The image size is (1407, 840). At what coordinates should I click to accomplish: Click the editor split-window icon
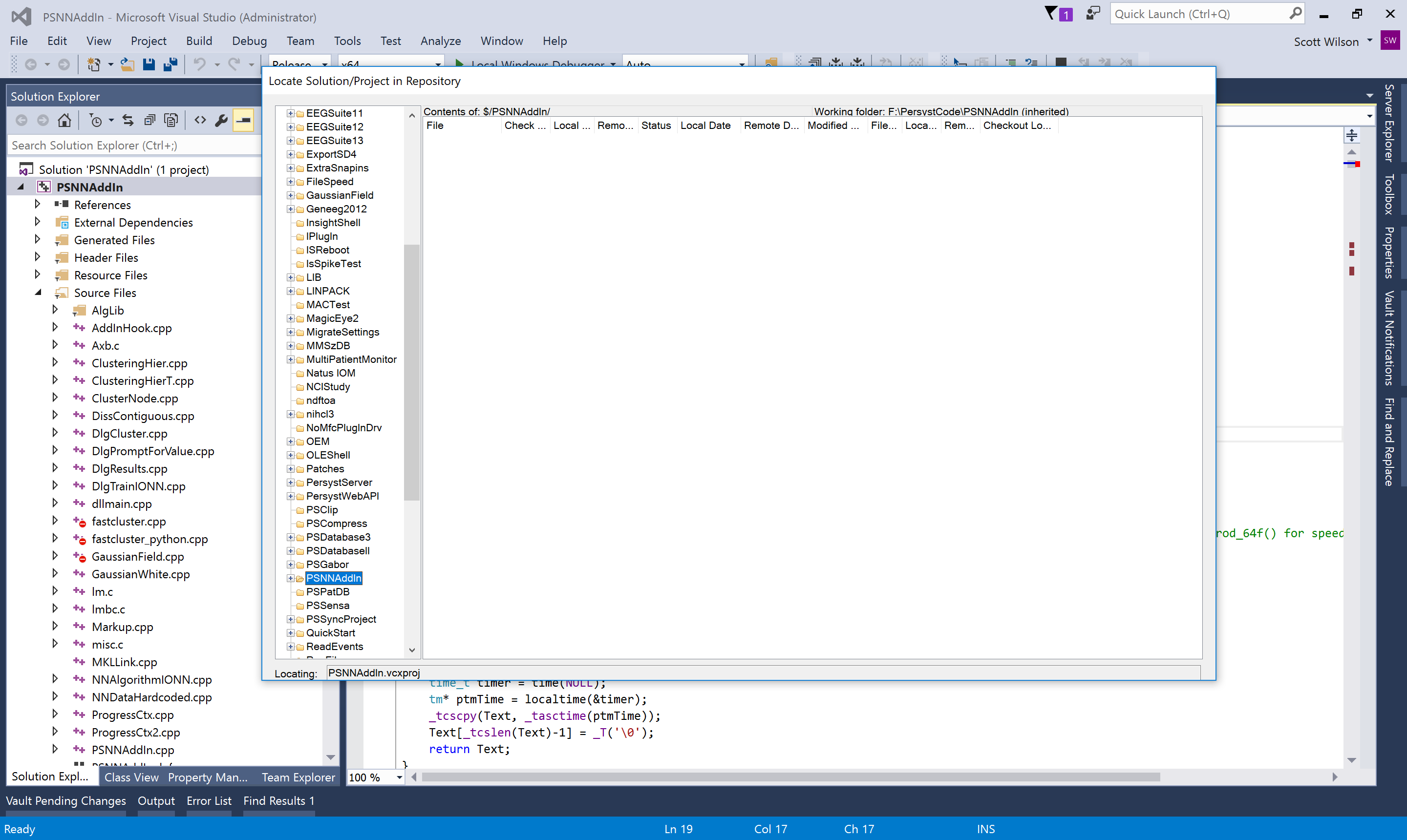coord(1351,135)
